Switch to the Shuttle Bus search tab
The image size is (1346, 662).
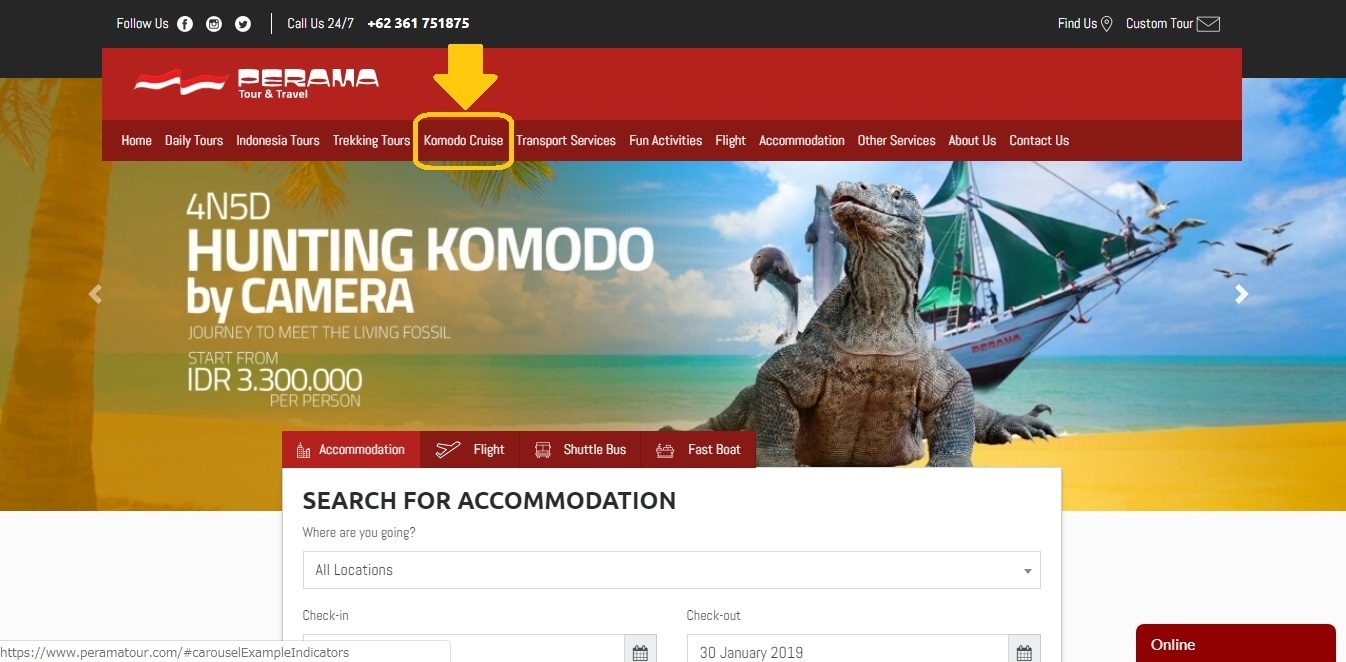[x=580, y=450]
